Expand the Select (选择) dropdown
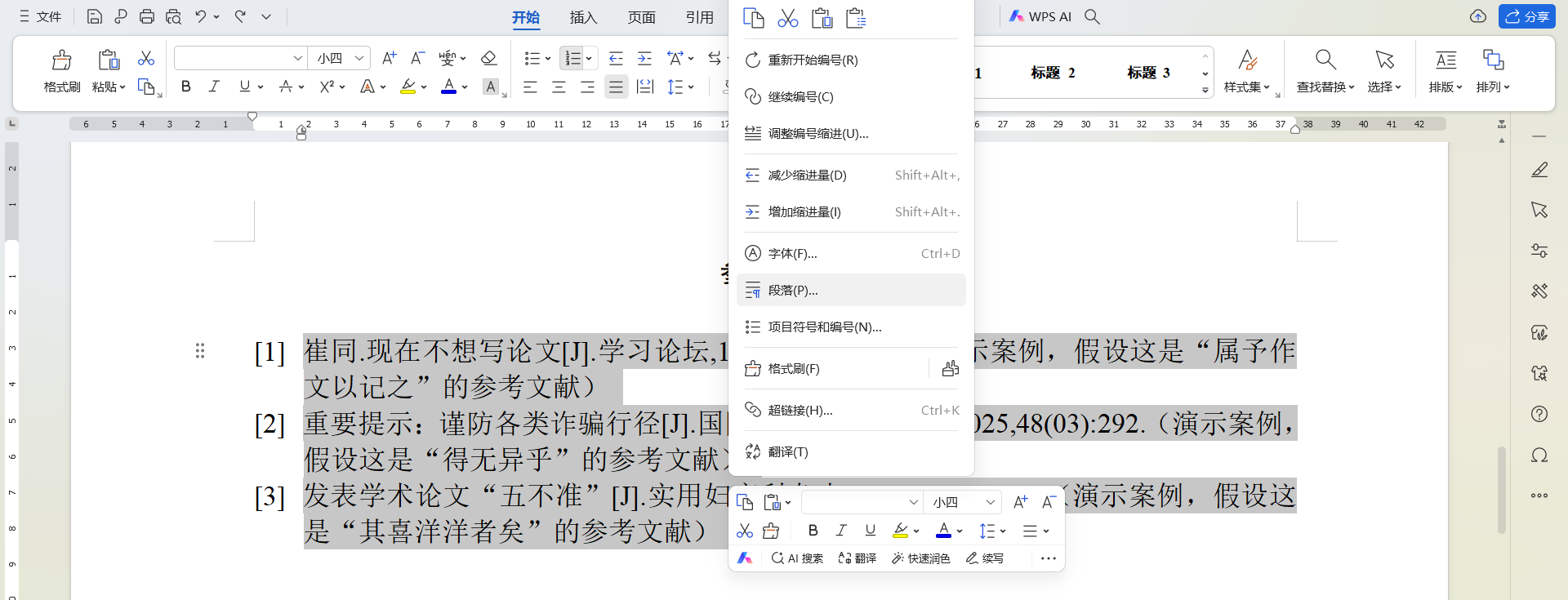The height and width of the screenshot is (600, 1568). coord(1384,87)
